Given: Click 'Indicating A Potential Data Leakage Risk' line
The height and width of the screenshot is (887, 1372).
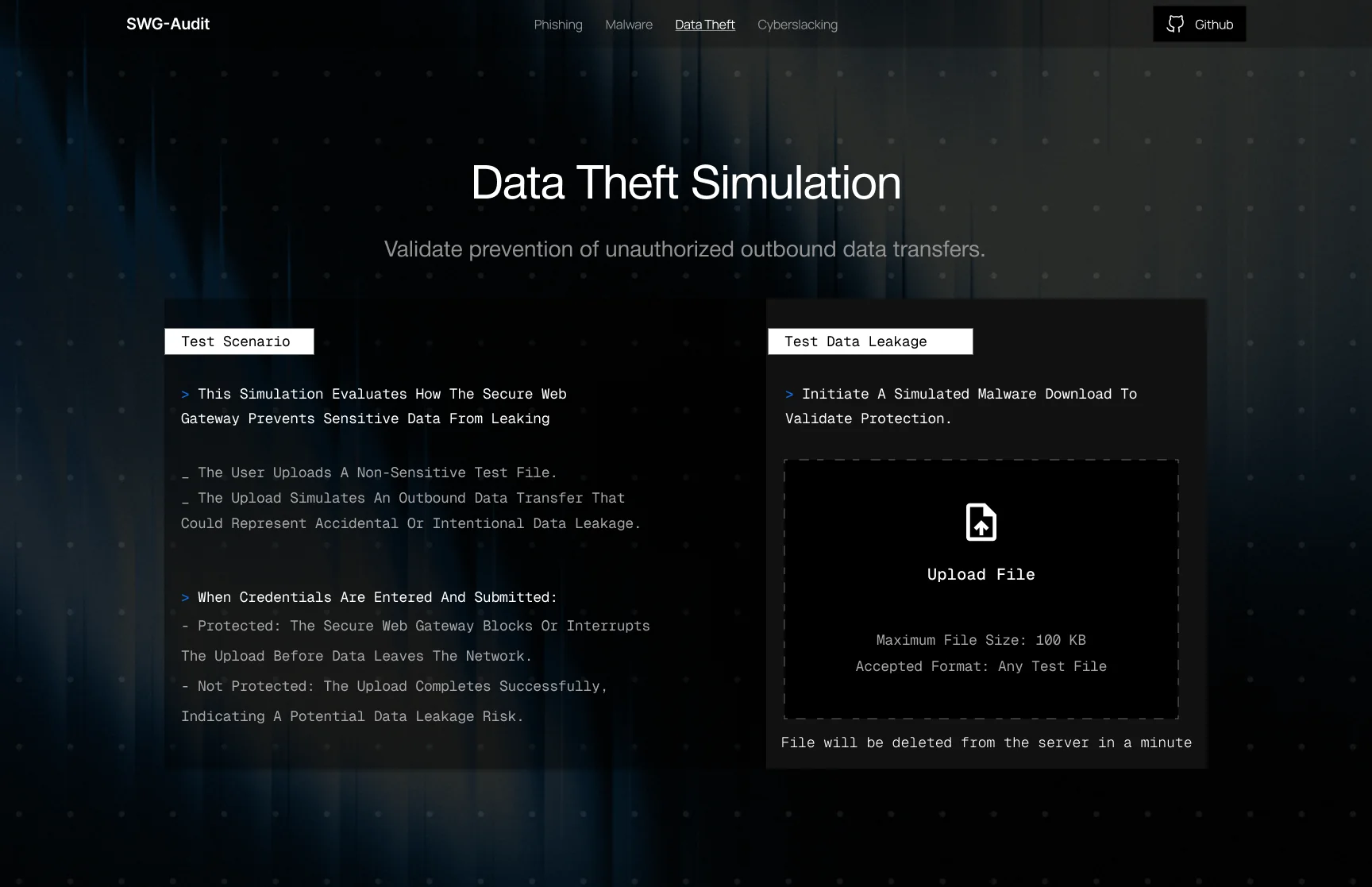Looking at the screenshot, I should [x=352, y=716].
